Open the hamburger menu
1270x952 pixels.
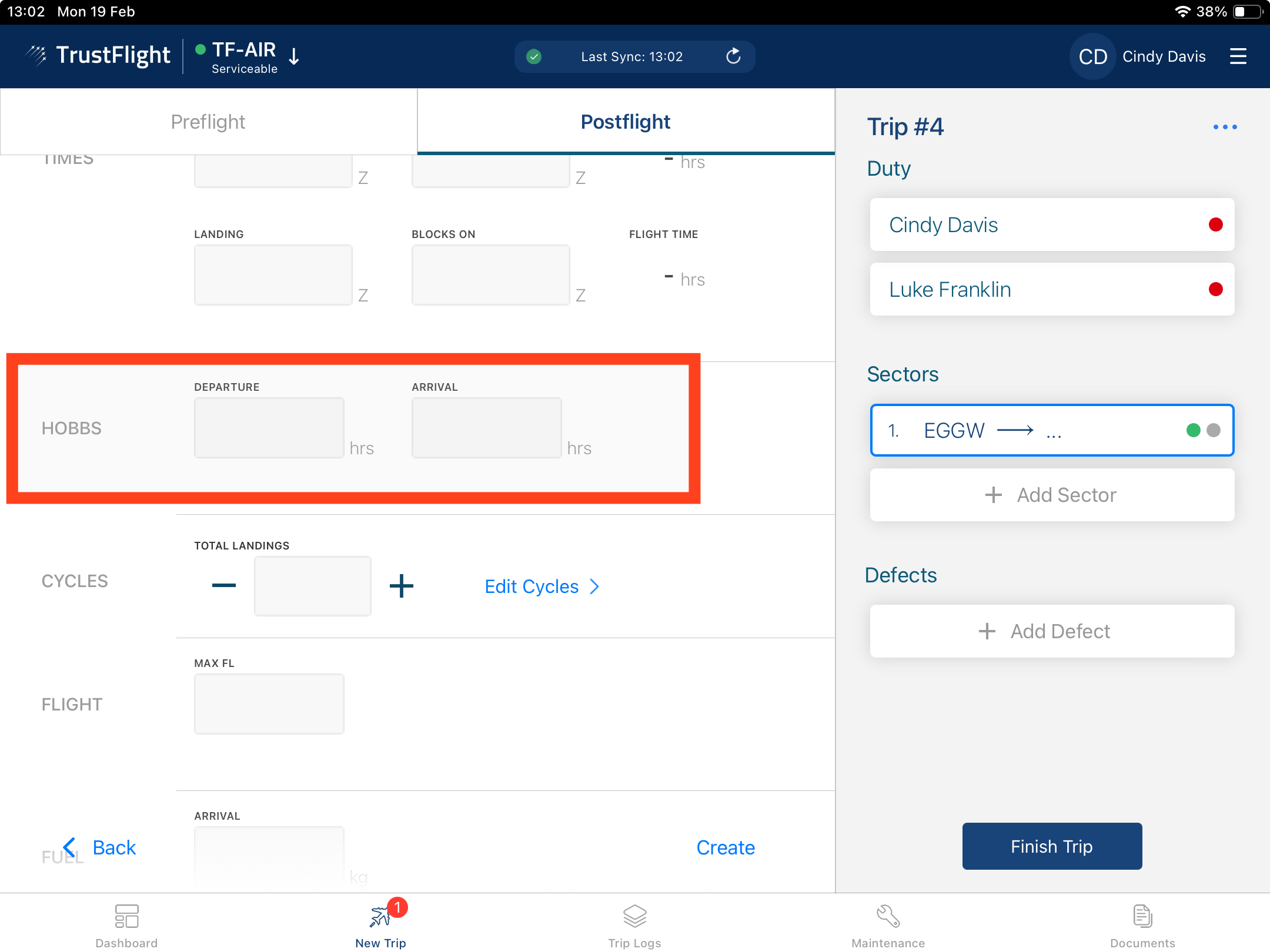point(1238,56)
